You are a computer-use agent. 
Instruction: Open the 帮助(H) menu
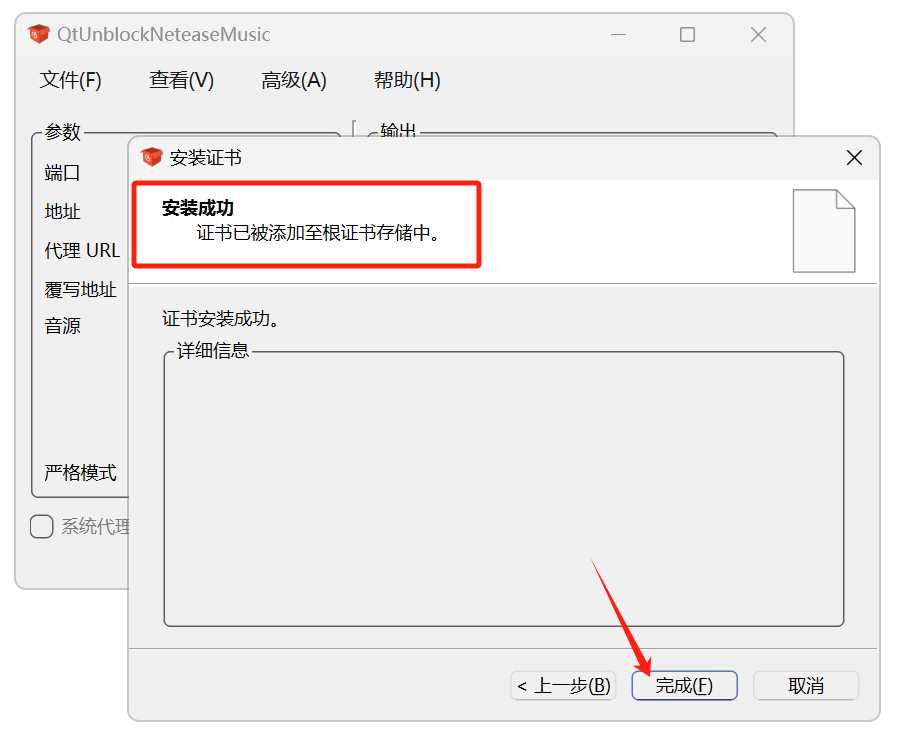407,81
